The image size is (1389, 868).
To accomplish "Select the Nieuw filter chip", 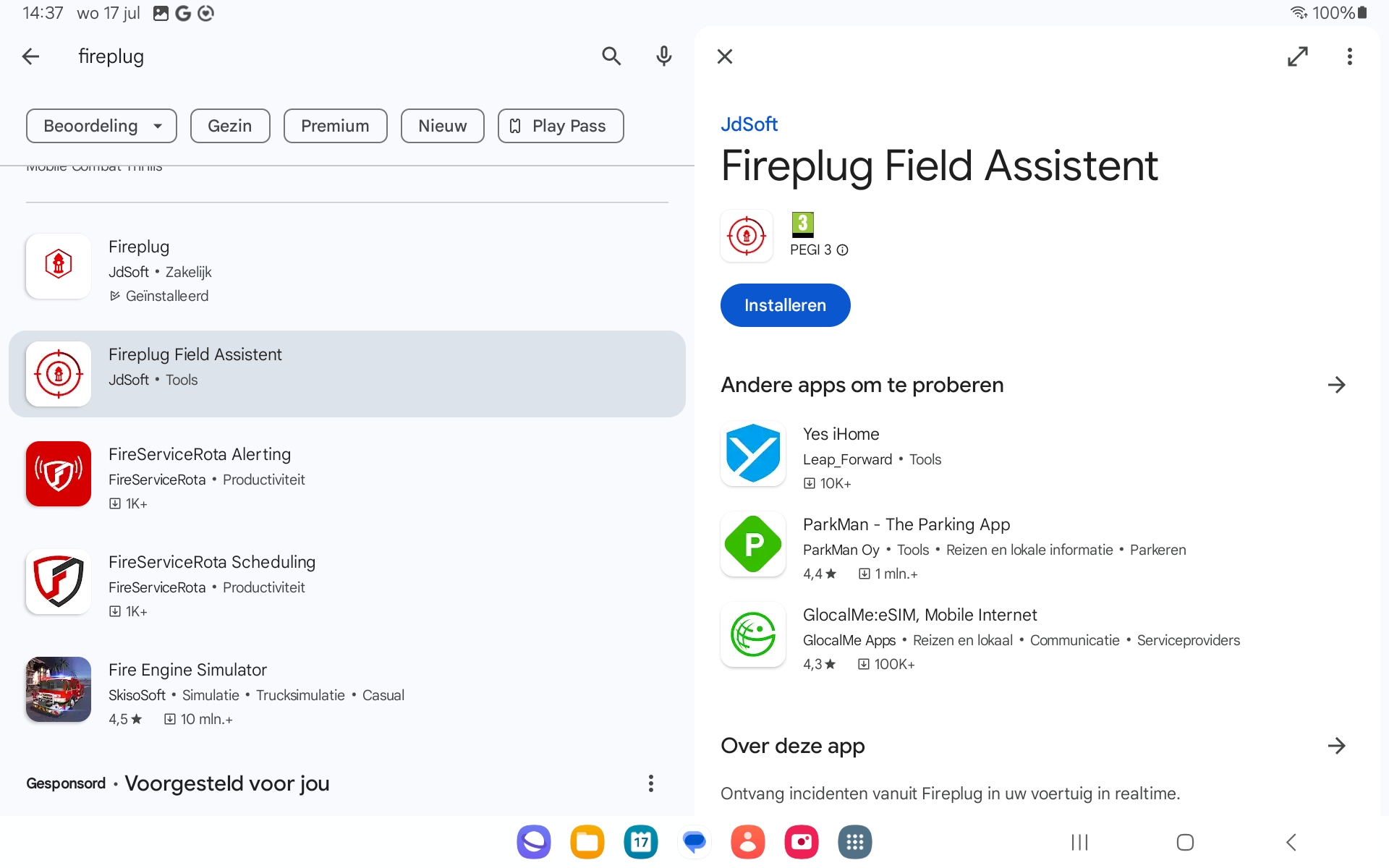I will [x=442, y=126].
